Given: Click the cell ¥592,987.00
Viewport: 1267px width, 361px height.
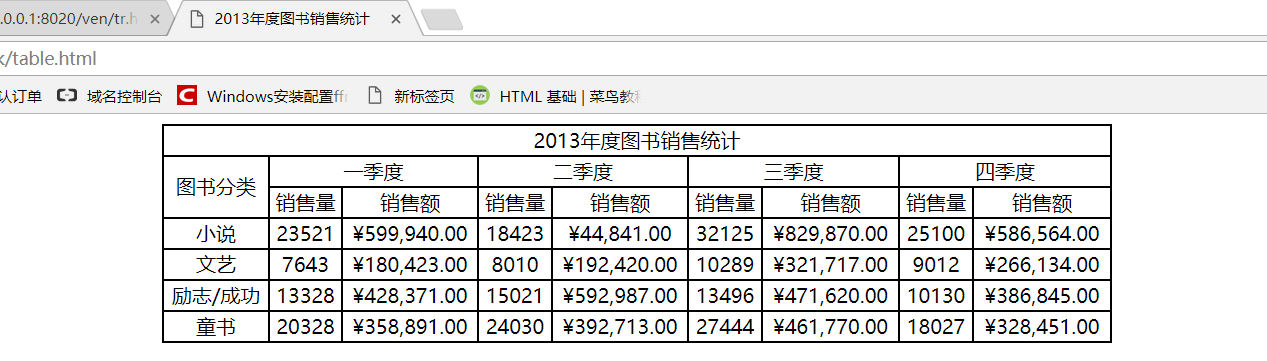Looking at the screenshot, I should tap(620, 296).
